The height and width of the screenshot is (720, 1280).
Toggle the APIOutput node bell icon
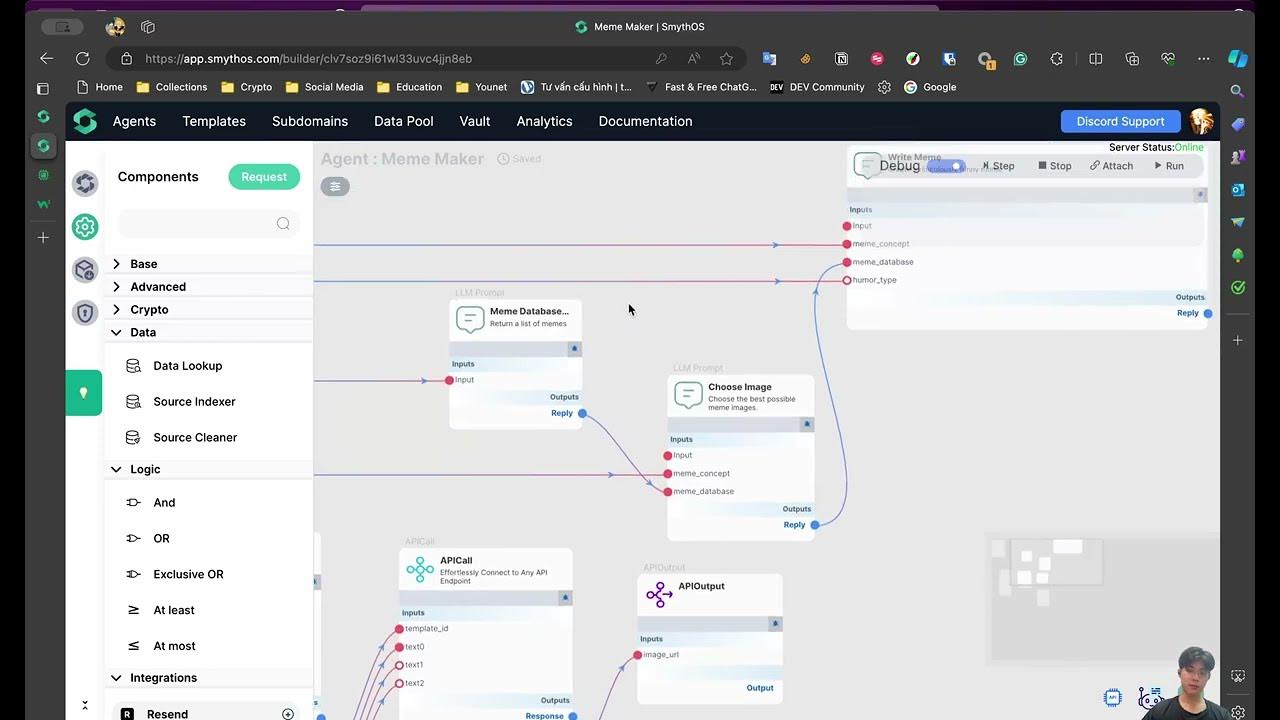click(774, 623)
